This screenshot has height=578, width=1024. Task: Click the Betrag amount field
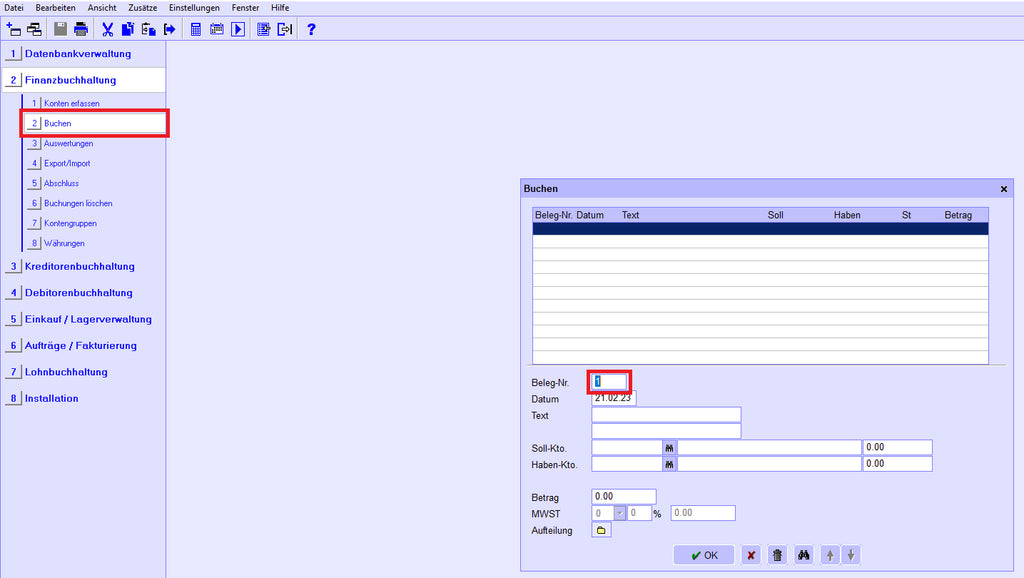click(624, 496)
